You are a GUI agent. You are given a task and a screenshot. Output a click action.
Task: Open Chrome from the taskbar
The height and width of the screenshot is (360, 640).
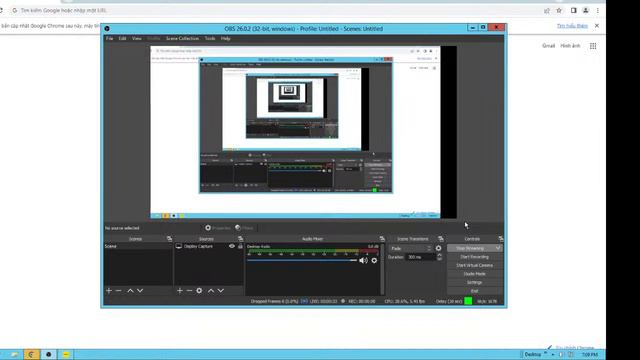31,354
